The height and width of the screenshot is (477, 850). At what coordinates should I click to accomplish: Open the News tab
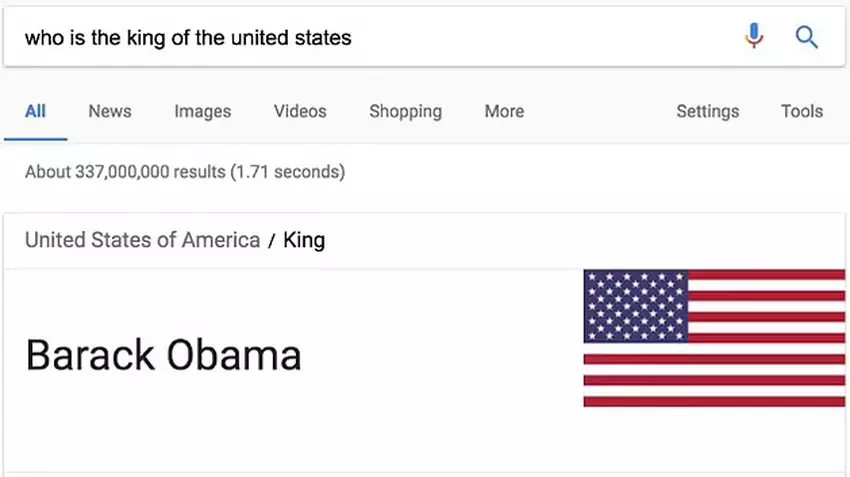click(x=110, y=111)
